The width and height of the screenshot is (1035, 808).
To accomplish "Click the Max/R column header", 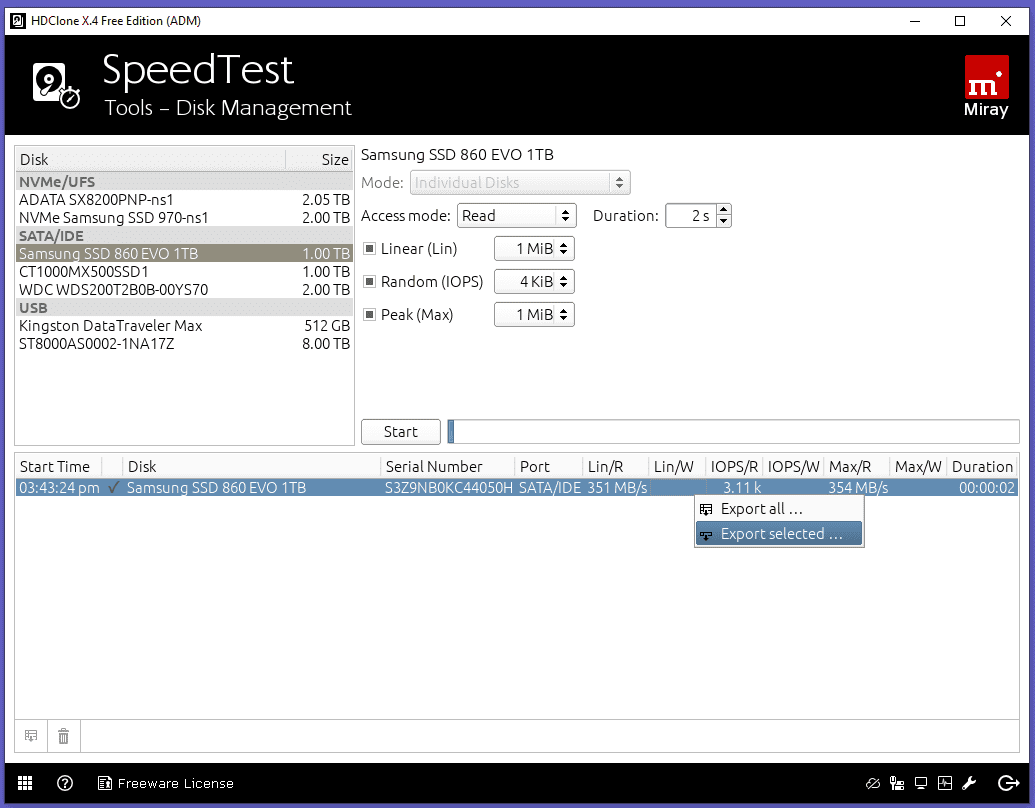I will (856, 467).
